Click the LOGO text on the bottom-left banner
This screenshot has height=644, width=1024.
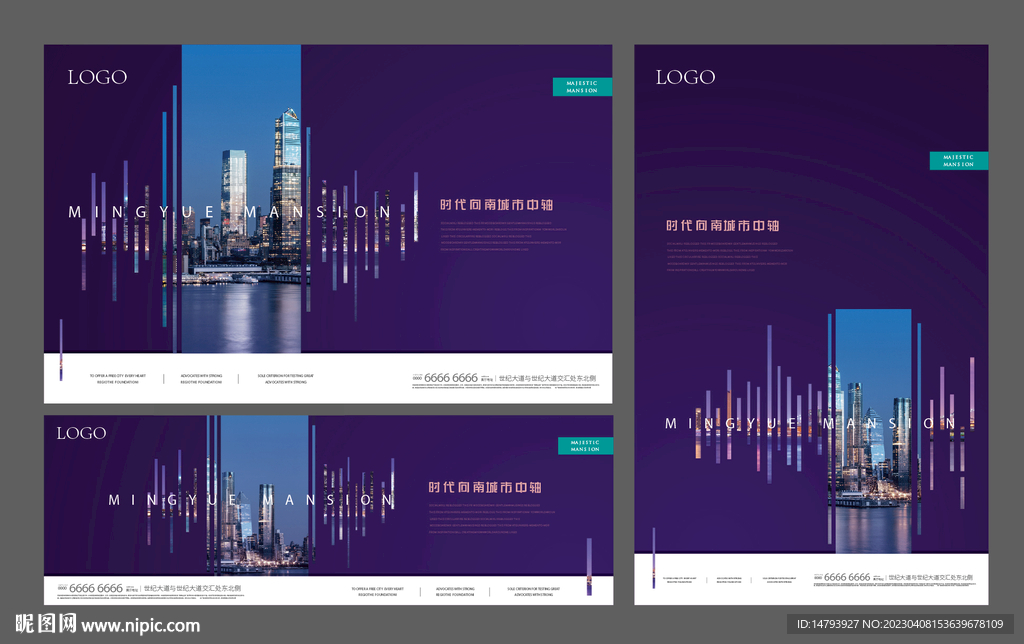tap(81, 433)
